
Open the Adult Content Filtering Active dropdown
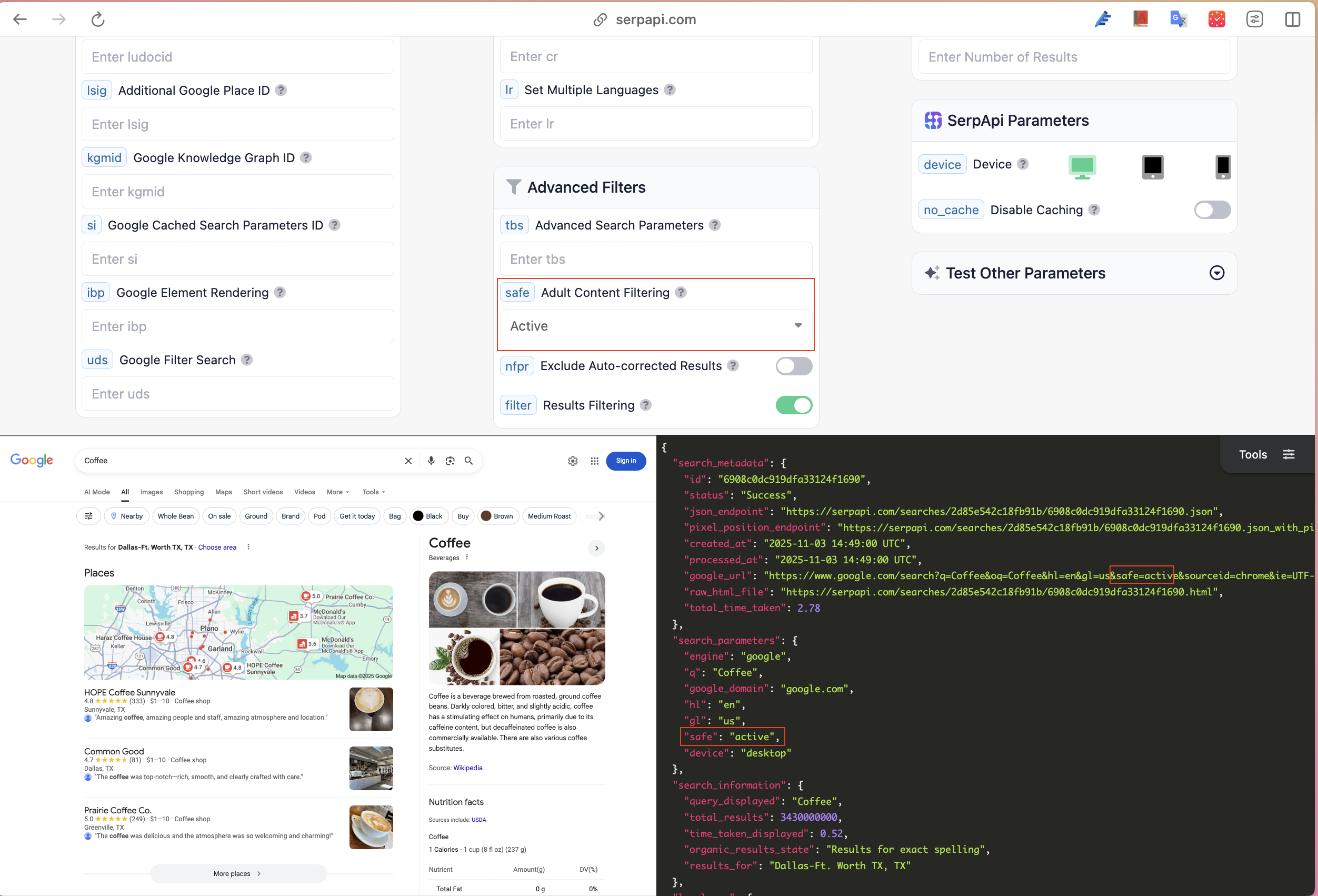[x=655, y=326]
